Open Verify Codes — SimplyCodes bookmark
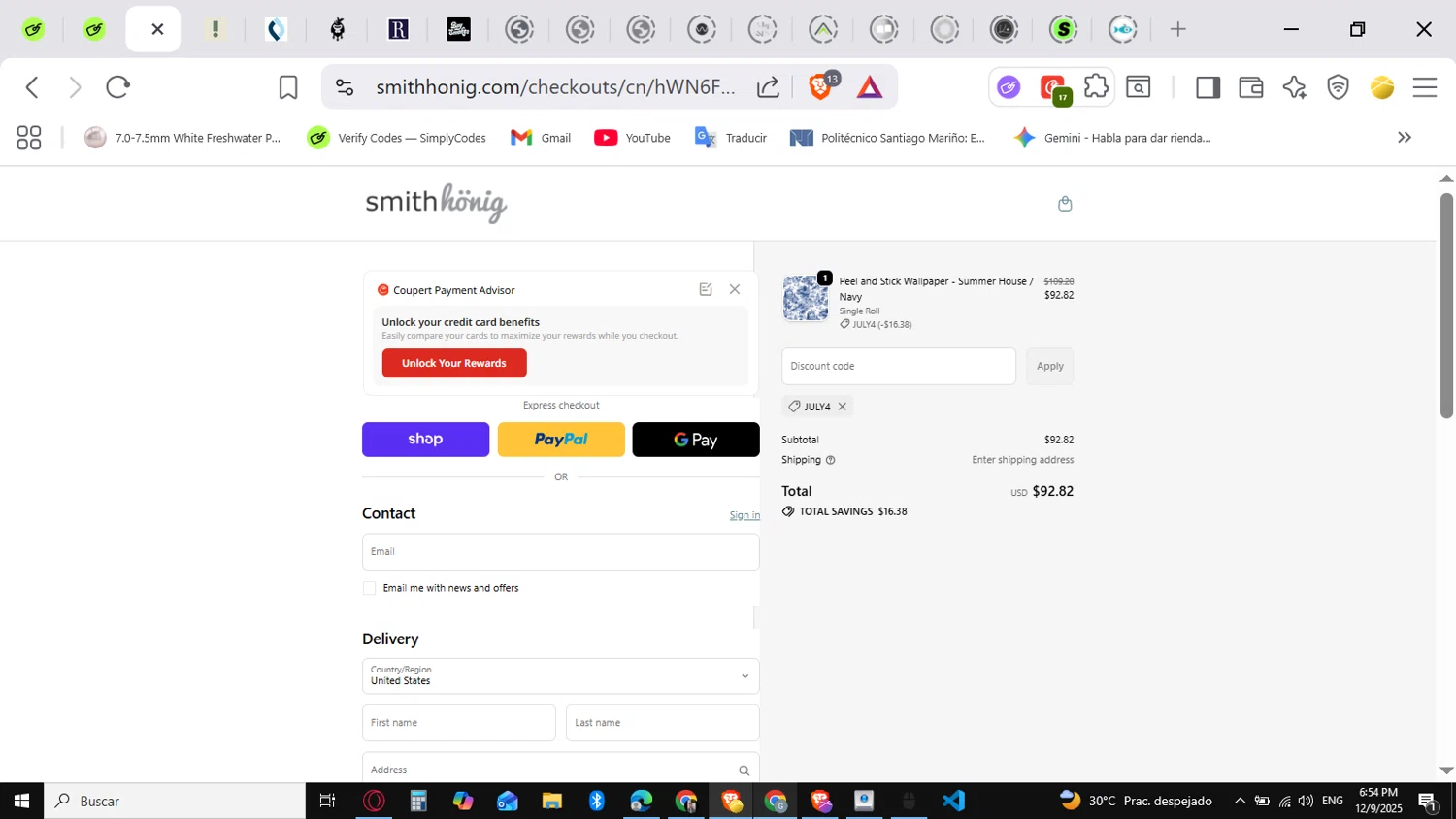The image size is (1456, 819). (x=397, y=138)
